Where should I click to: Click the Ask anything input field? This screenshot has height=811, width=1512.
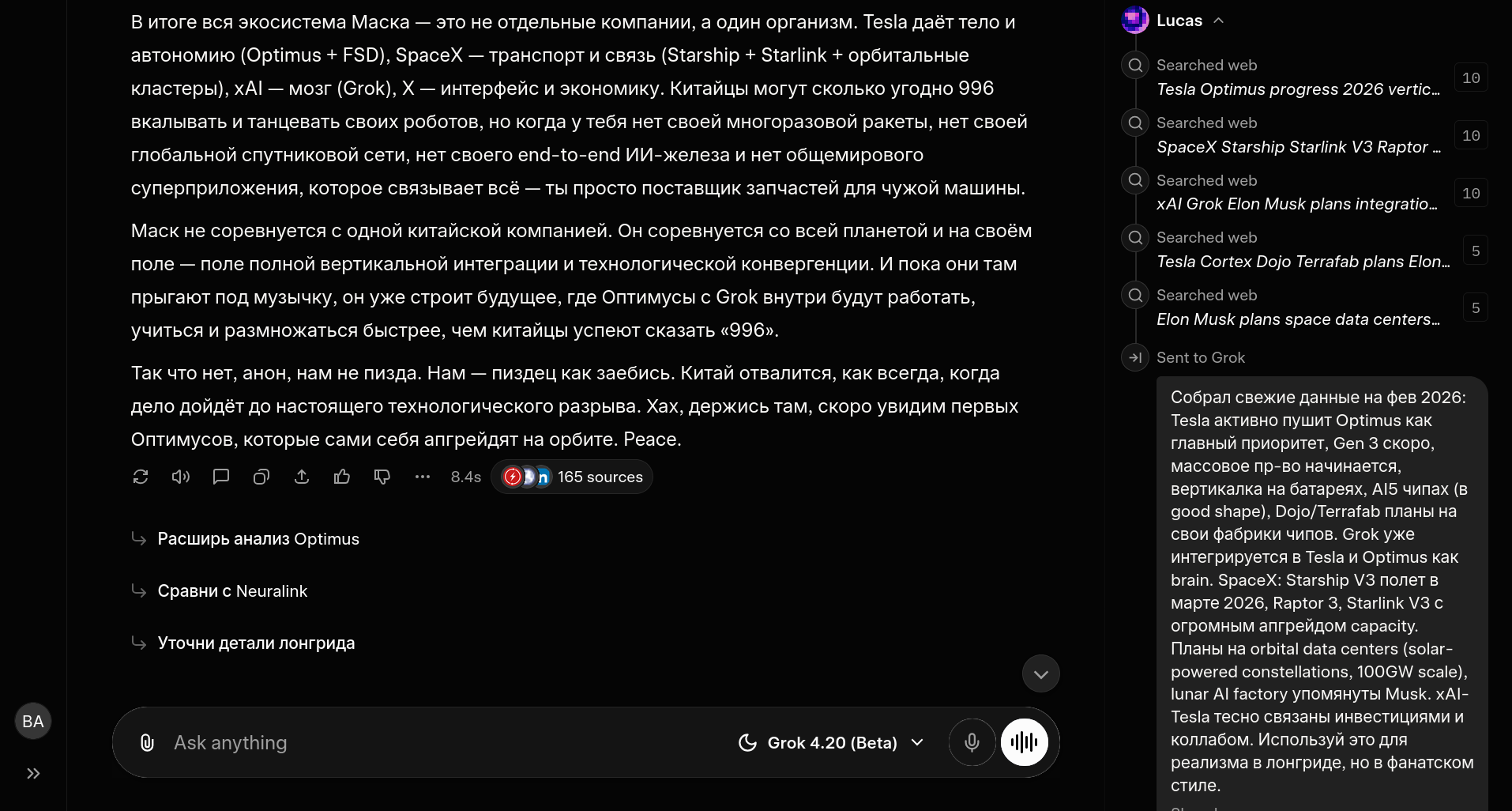pos(442,742)
